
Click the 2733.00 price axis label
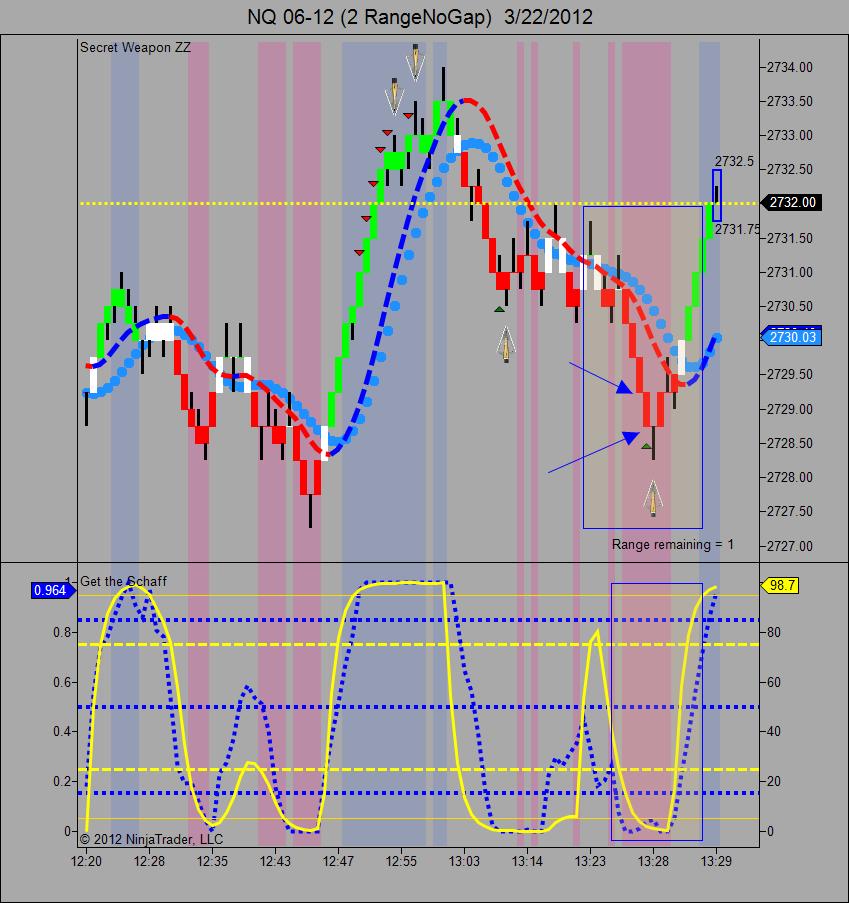point(790,135)
